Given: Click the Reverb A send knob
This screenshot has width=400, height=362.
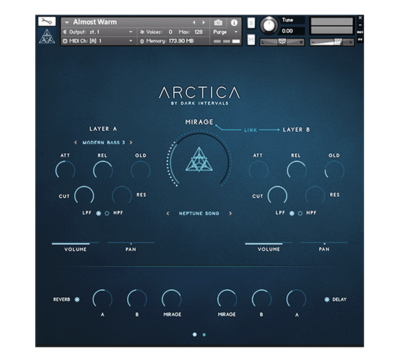Looking at the screenshot, I should pos(102,299).
